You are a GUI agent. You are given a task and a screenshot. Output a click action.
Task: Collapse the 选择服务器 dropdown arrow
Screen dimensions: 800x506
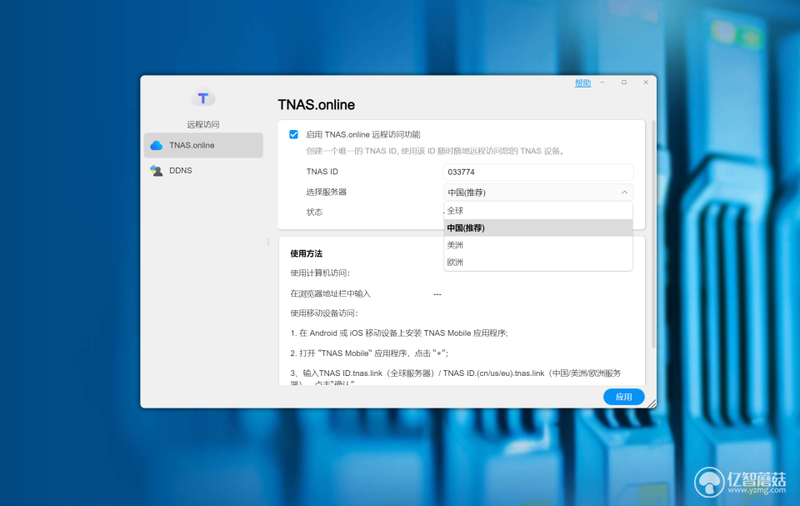pyautogui.click(x=624, y=192)
